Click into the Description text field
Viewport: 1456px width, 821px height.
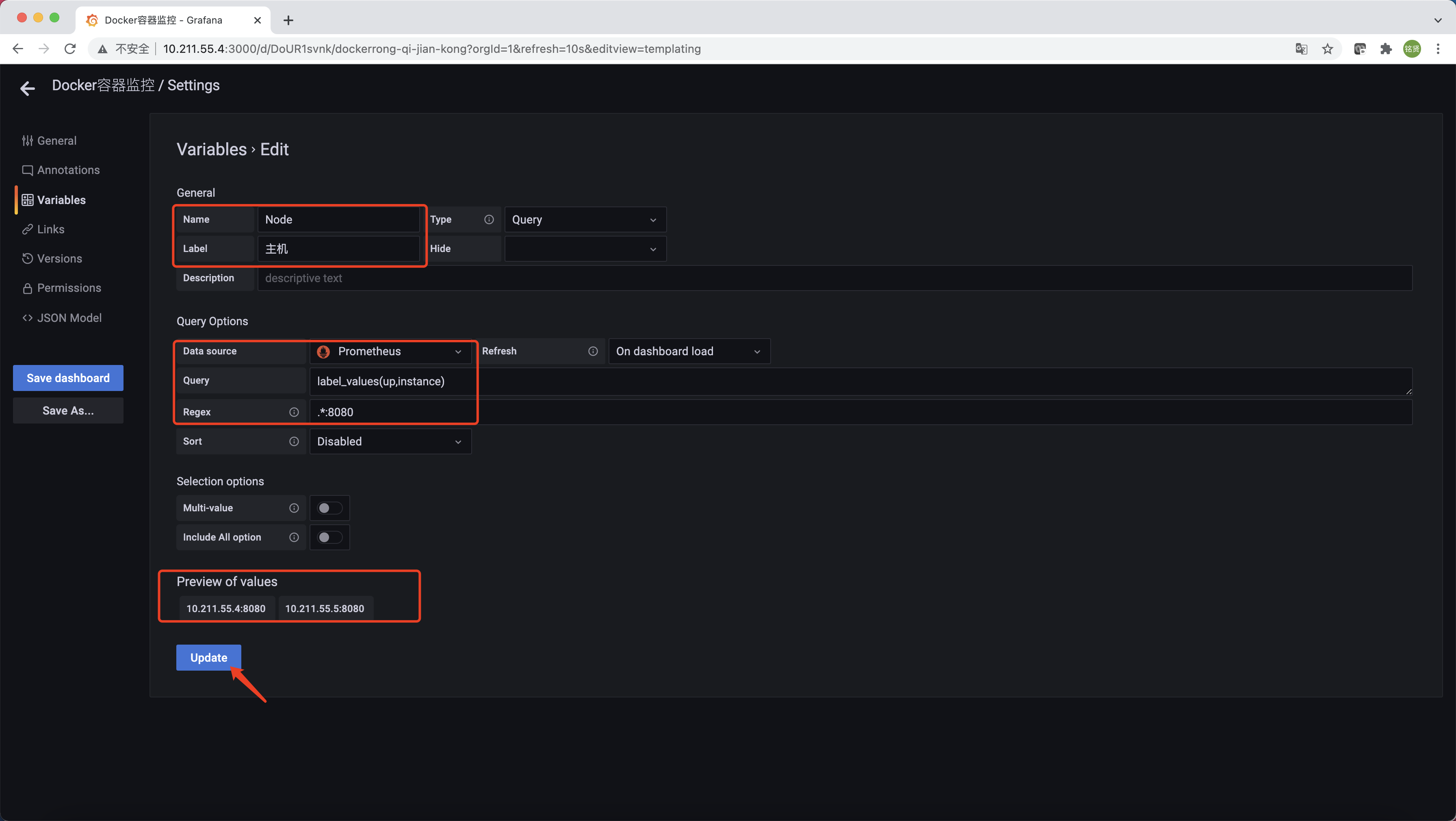click(834, 278)
